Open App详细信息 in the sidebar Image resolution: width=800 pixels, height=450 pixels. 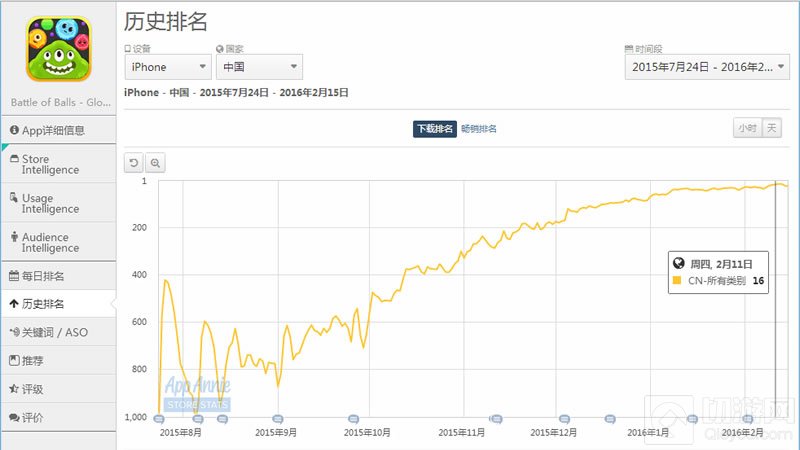click(x=57, y=130)
